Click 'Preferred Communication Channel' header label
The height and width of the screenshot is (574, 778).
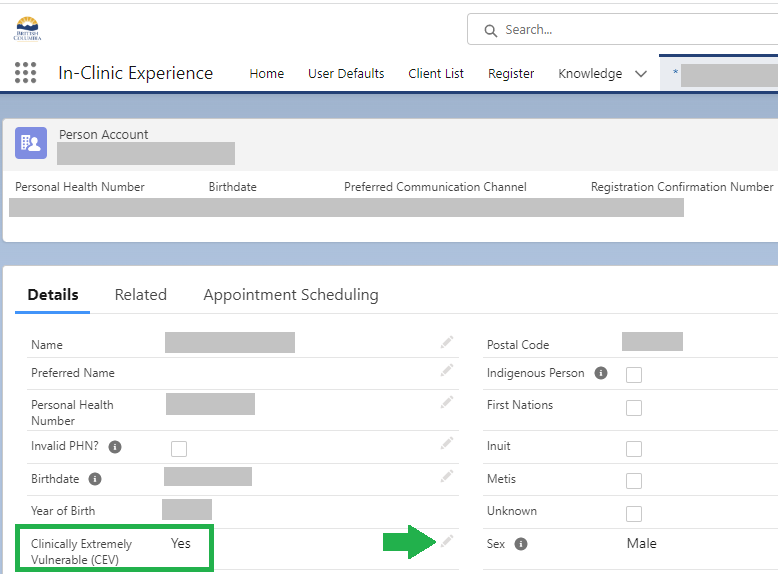[435, 187]
